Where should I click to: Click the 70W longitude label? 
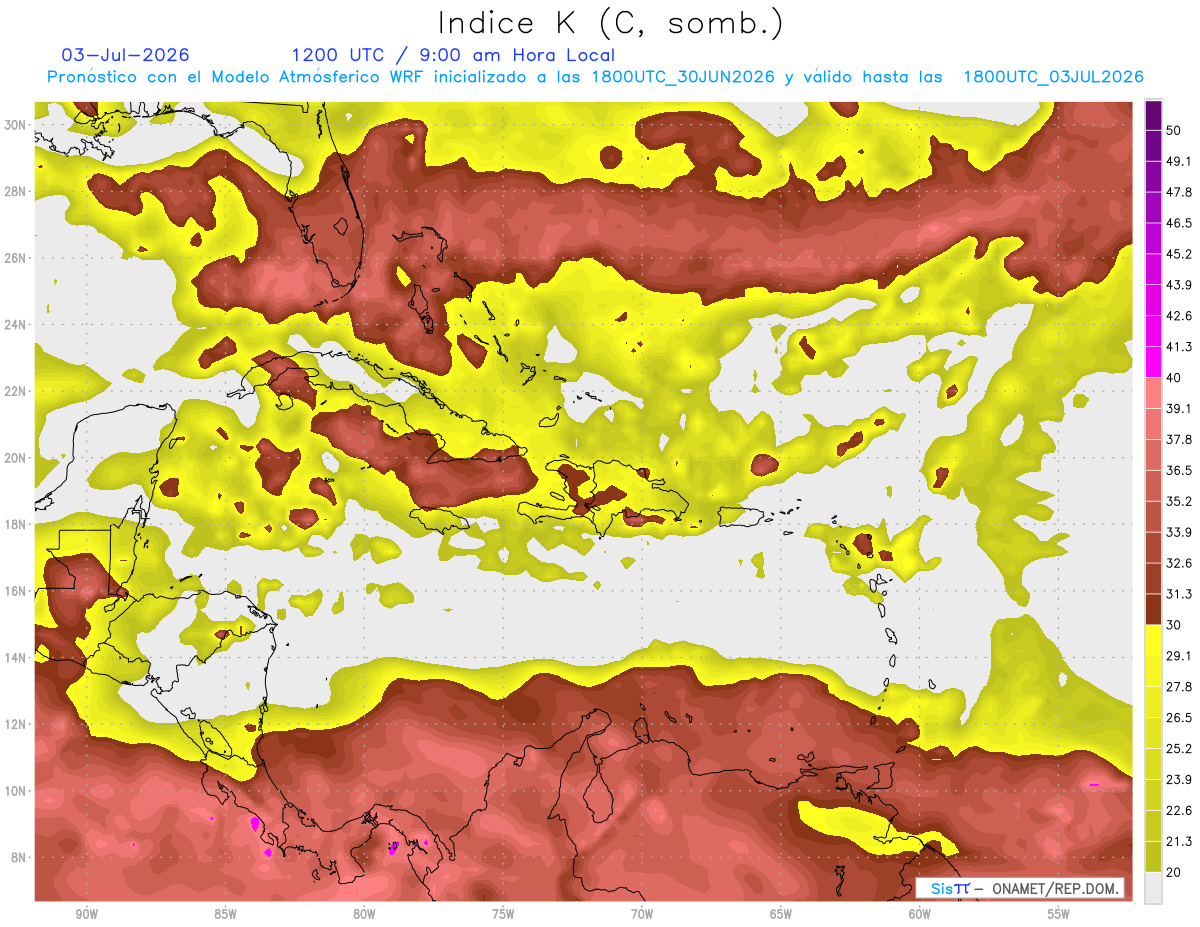(x=642, y=914)
